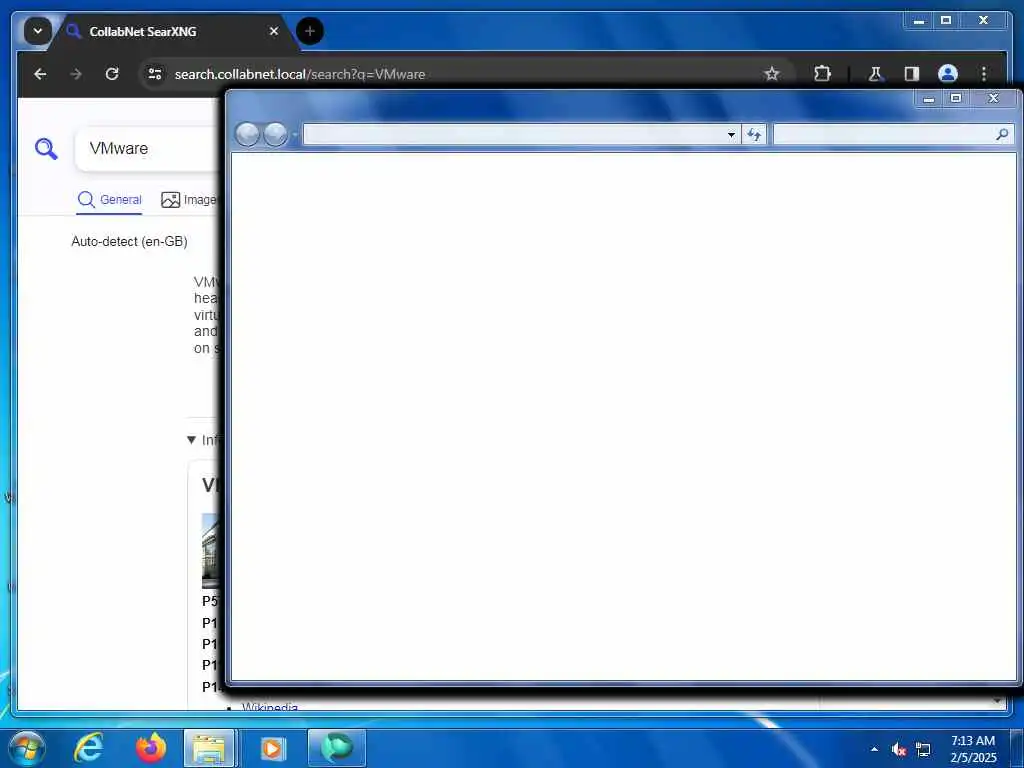The height and width of the screenshot is (768, 1024).
Task: Open site information icon in address bar
Action: [x=155, y=74]
